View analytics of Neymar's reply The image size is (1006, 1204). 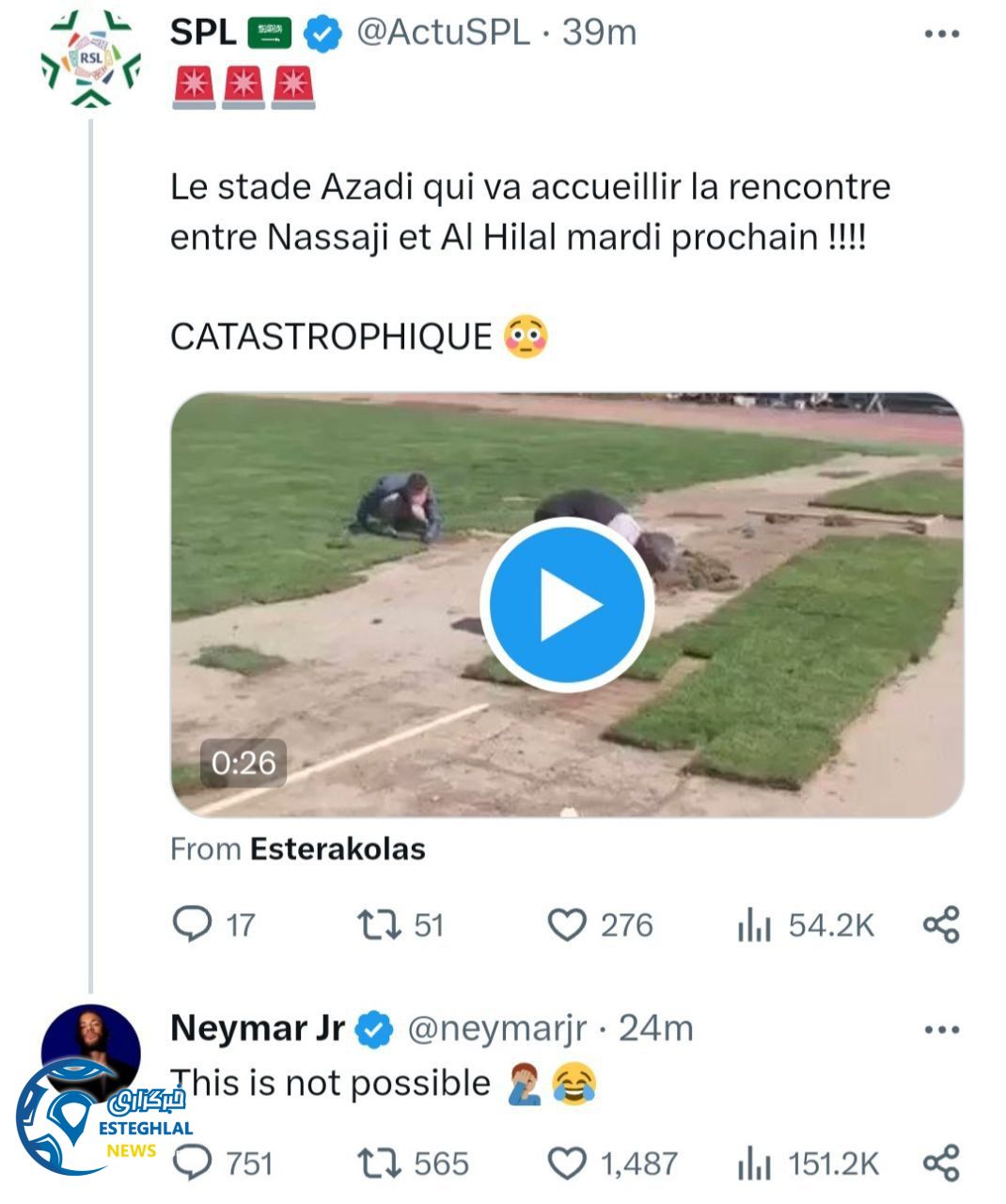pos(754,1164)
